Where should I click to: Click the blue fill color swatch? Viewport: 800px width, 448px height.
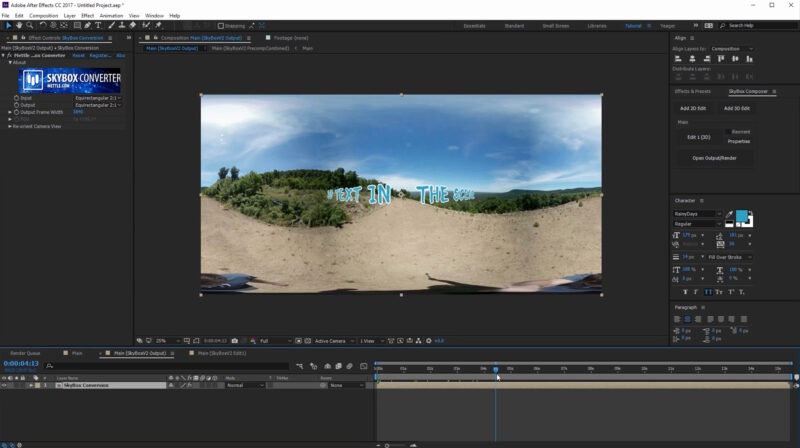[x=741, y=216]
